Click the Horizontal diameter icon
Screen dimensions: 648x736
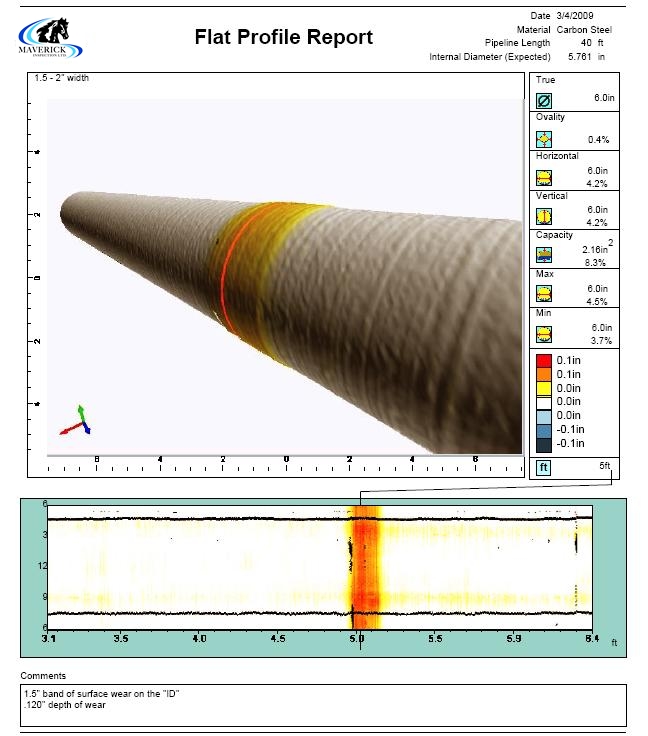(544, 178)
